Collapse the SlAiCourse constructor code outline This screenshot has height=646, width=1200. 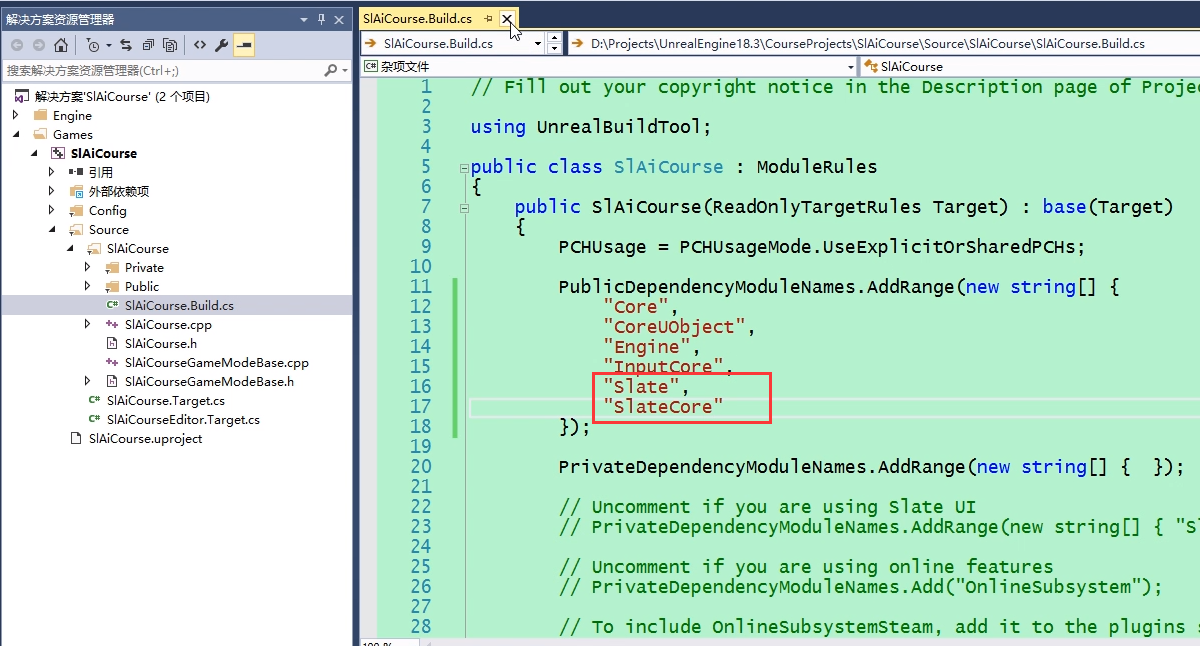pos(463,208)
